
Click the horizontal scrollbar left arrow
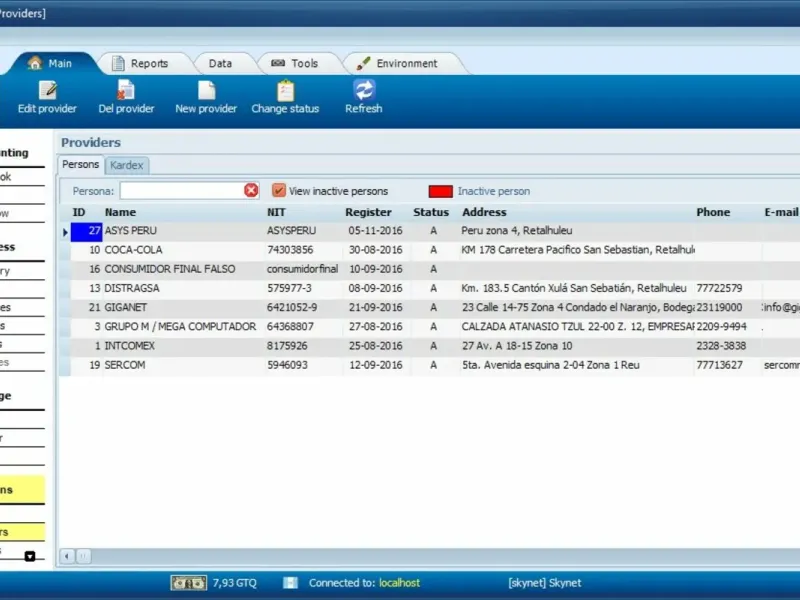(68, 556)
